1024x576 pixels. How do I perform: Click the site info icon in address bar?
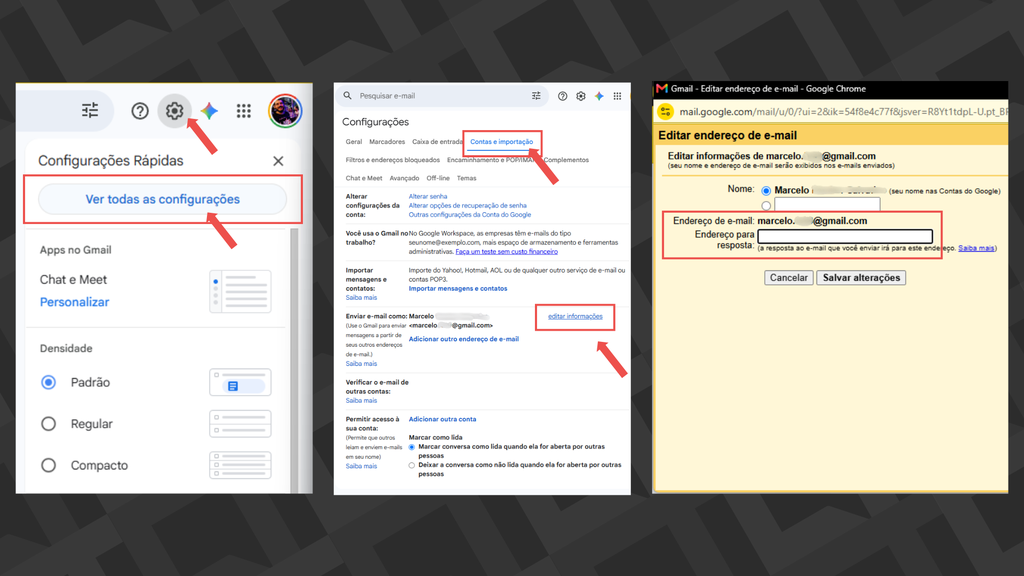click(x=665, y=112)
